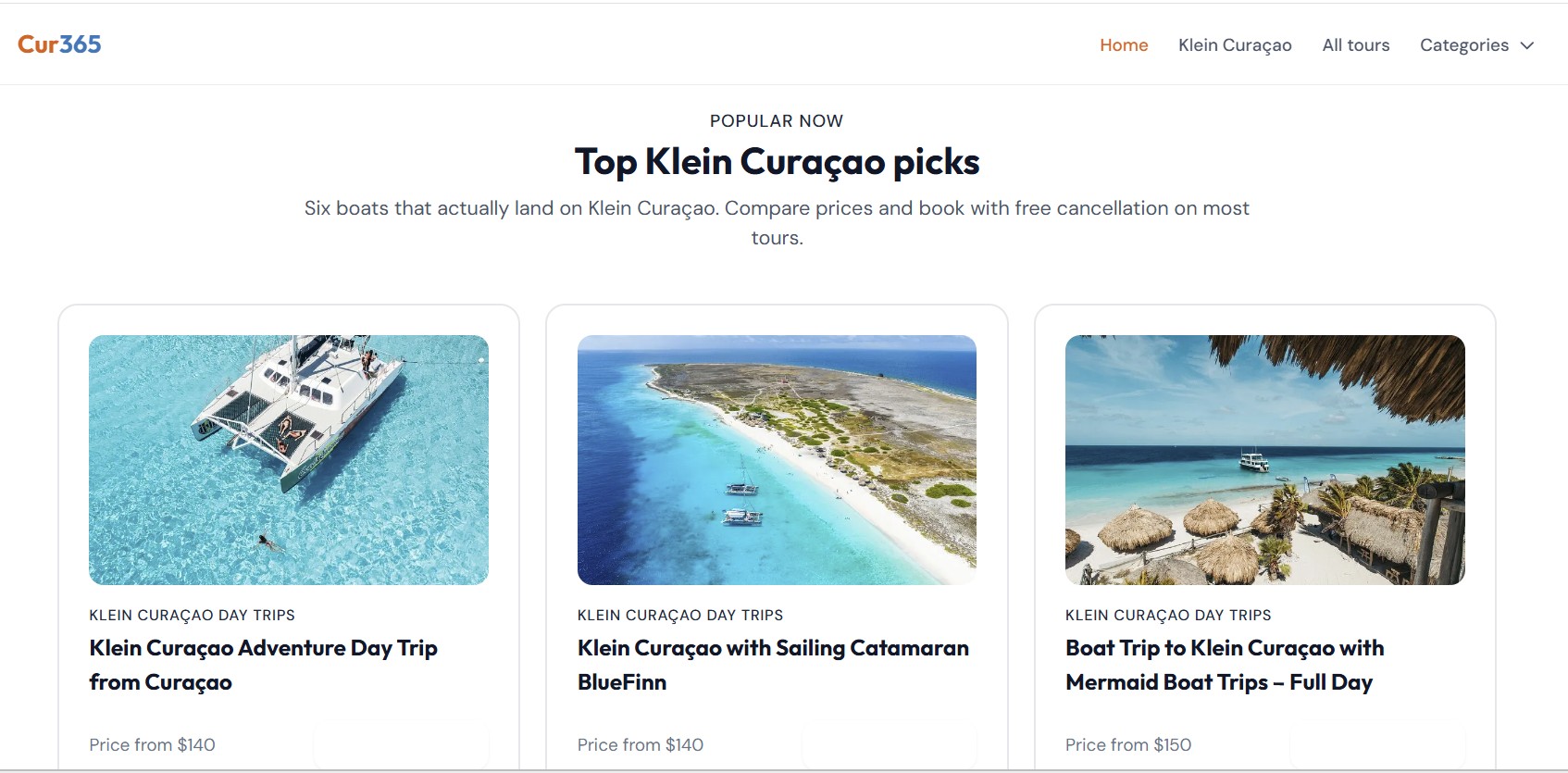Open the Klein Curaçao nav link
This screenshot has width=1568, height=773.
click(1235, 45)
